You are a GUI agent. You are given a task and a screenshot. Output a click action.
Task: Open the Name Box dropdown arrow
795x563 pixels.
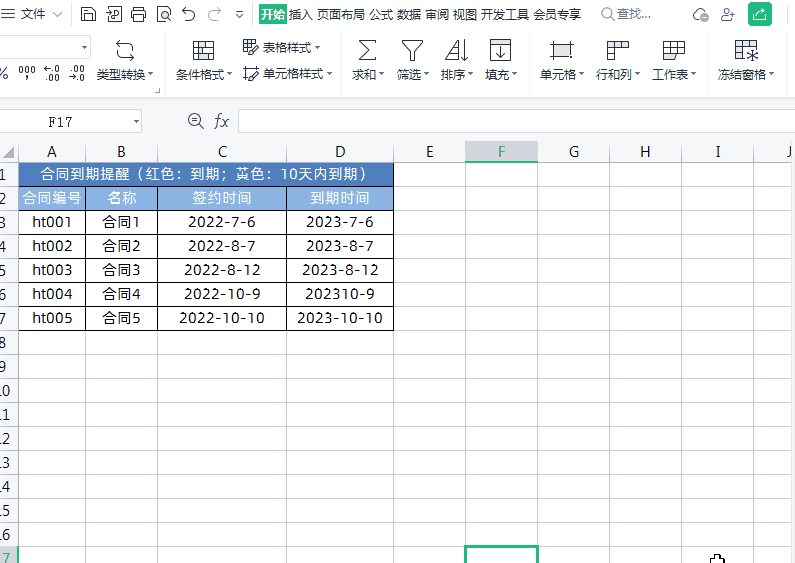[x=136, y=122]
